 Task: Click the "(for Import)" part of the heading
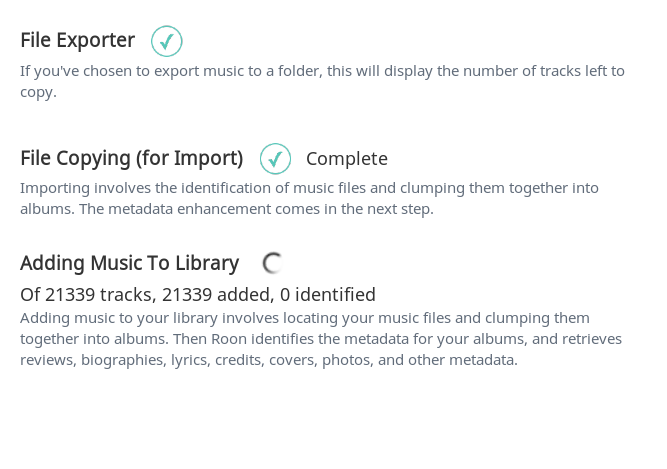(x=190, y=158)
